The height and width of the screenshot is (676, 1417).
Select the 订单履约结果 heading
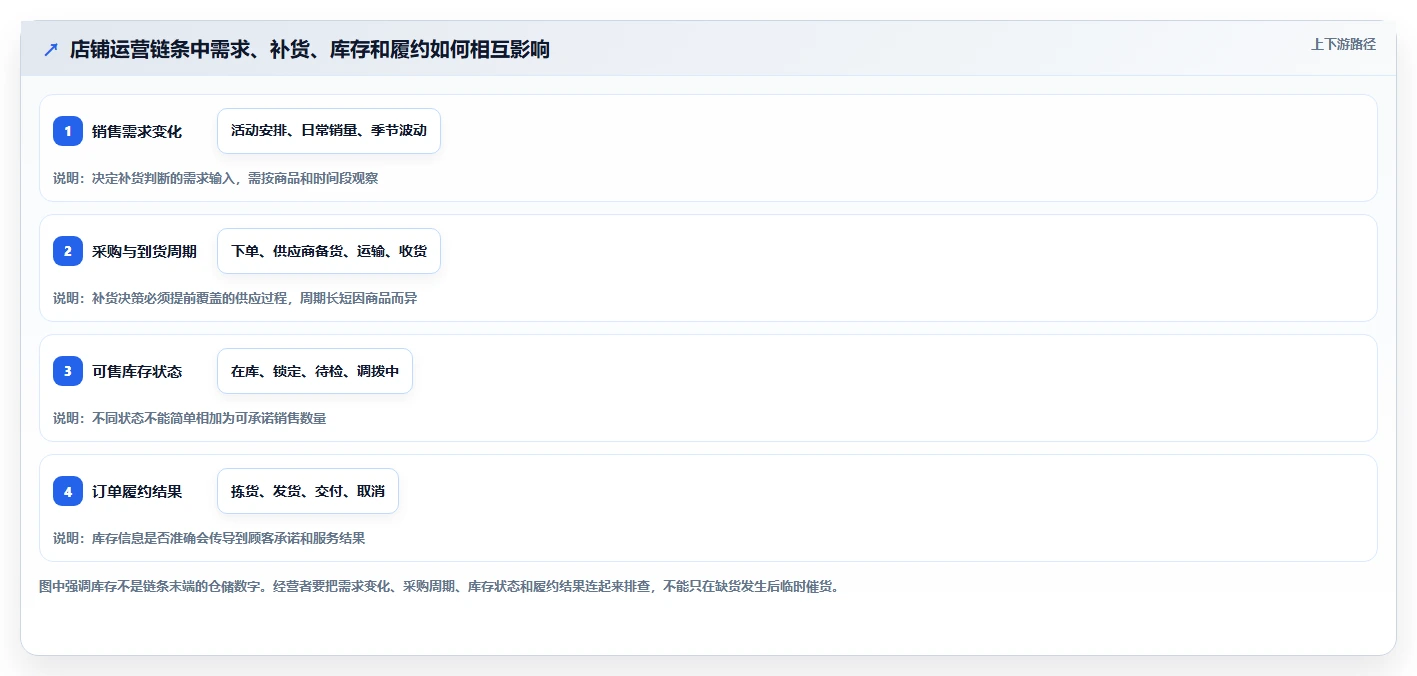(137, 491)
